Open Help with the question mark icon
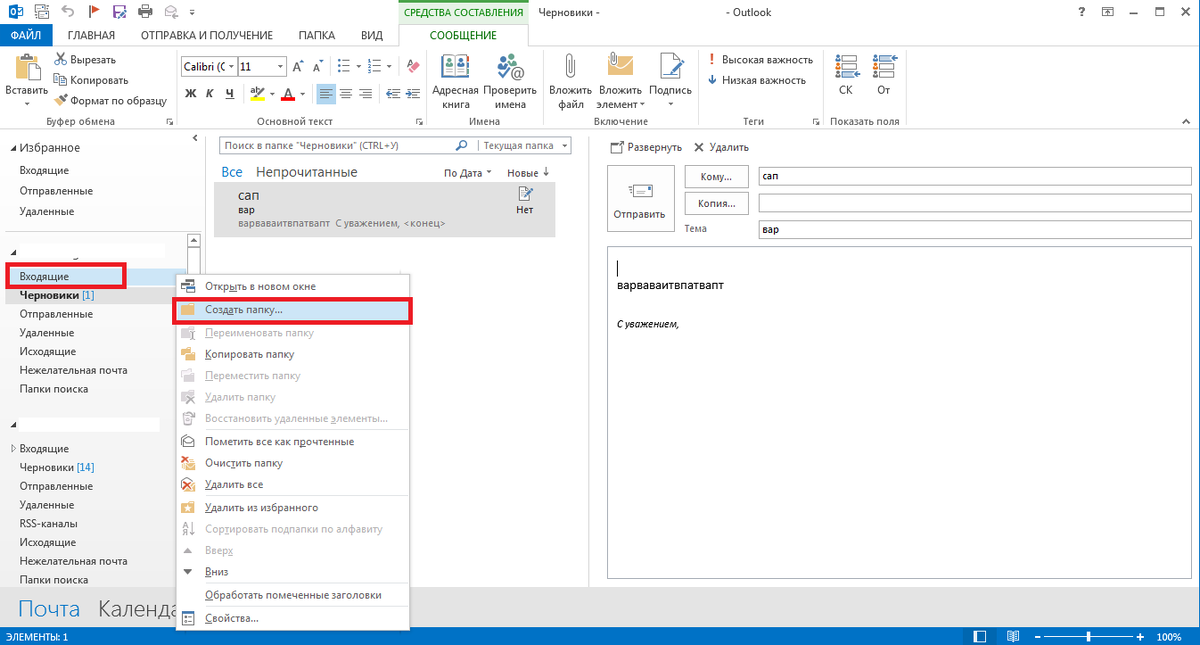Viewport: 1200px width, 645px height. pyautogui.click(x=1082, y=11)
